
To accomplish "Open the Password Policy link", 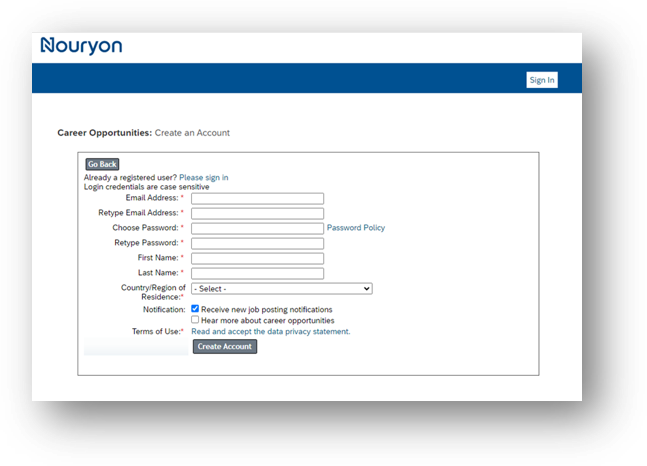I will [x=356, y=228].
